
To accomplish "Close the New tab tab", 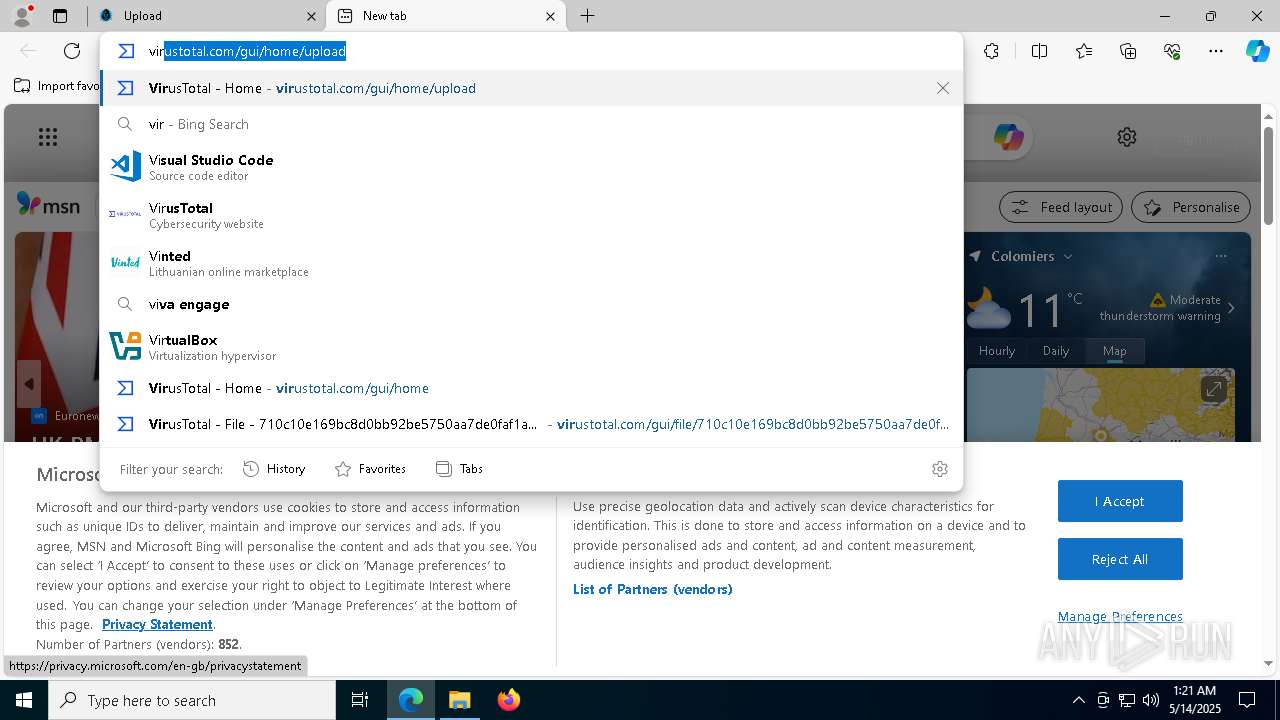I will [550, 16].
